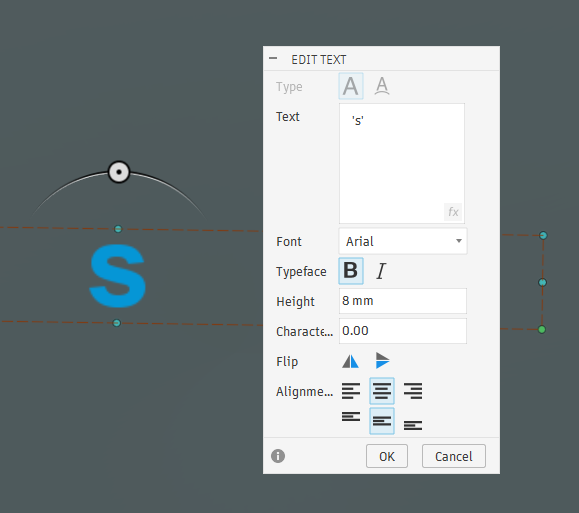Viewport: 579px width, 513px height.
Task: Click the Height field showing 8 mm
Action: pyautogui.click(x=403, y=301)
